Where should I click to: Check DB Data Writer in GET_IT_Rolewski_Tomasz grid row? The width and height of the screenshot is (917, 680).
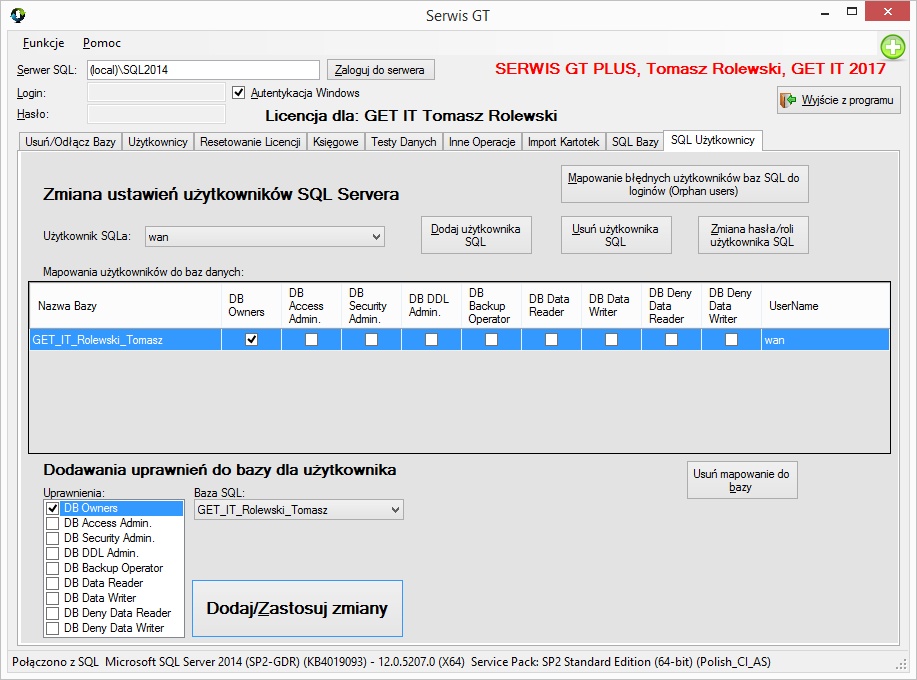(611, 340)
